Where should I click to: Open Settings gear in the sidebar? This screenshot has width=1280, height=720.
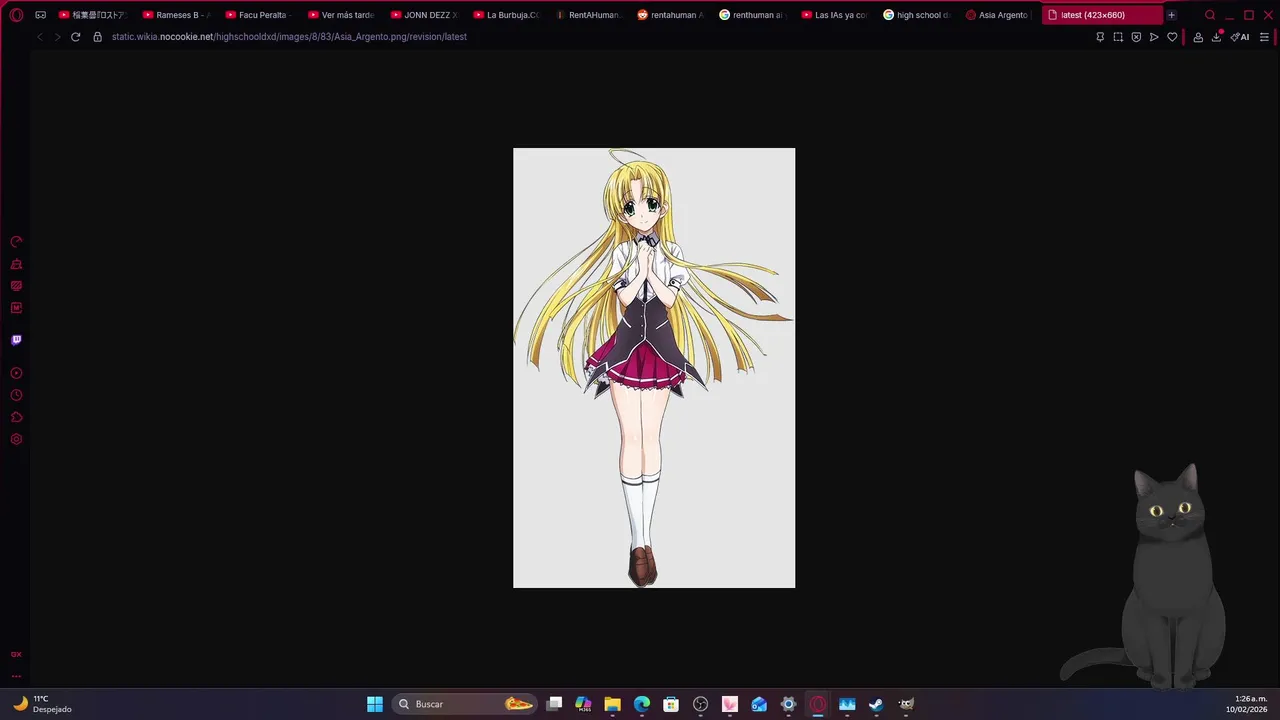tap(16, 439)
